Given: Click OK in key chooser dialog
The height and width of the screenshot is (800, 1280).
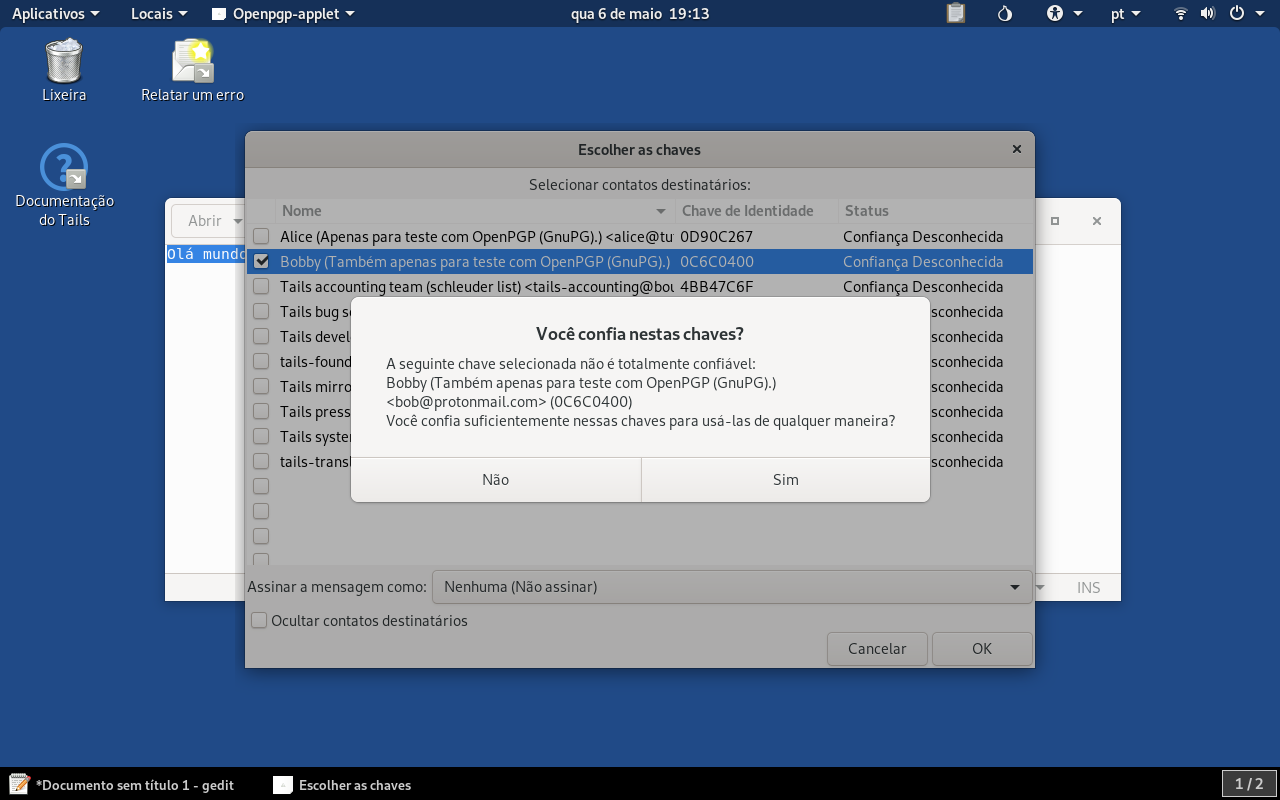Looking at the screenshot, I should coord(982,649).
